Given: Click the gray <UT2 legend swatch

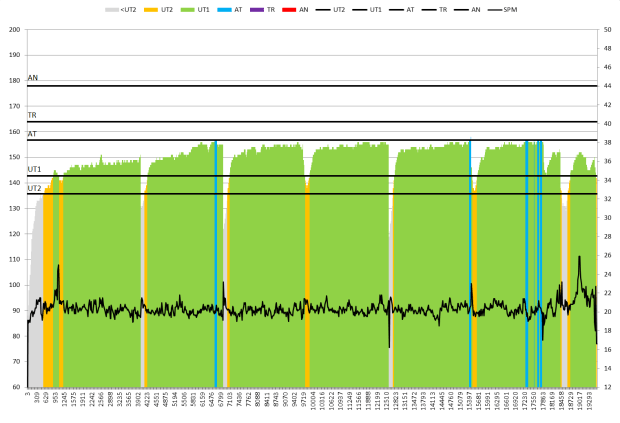Looking at the screenshot, I should 112,9.
